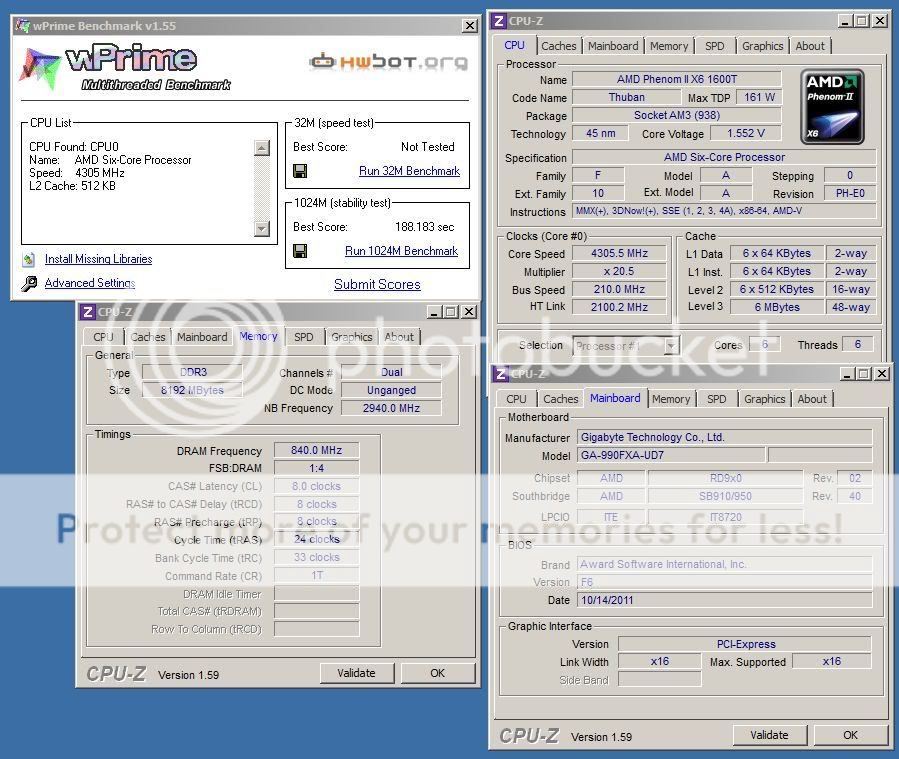Screen dimensions: 899x759
Task: Click the save icon beside Run 32M Benchmark
Action: (x=300, y=171)
